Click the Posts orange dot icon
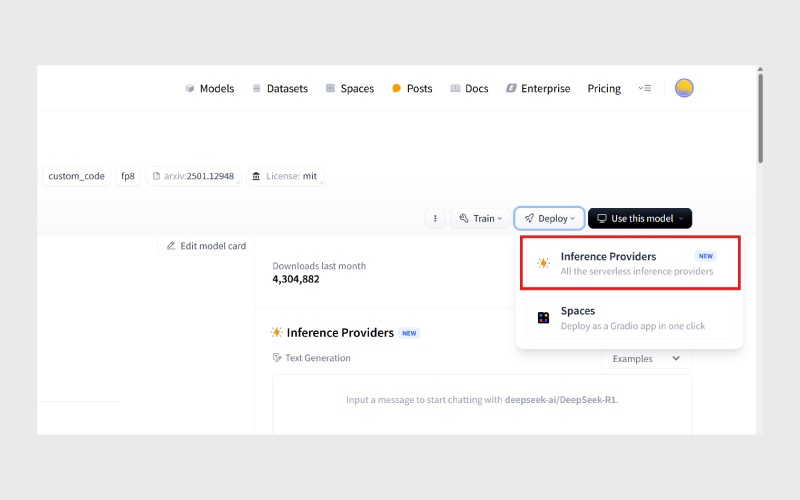Viewport: 800px width, 500px height. (x=397, y=88)
